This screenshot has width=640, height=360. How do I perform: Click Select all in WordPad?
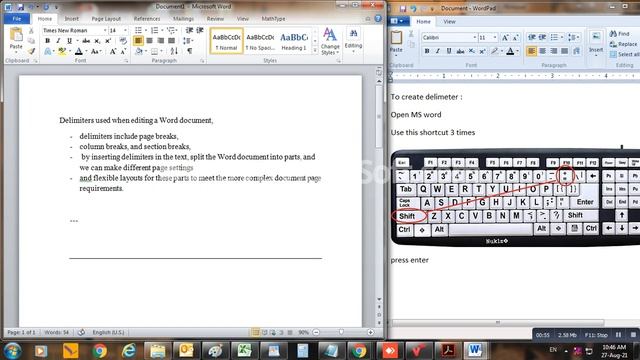point(624,54)
